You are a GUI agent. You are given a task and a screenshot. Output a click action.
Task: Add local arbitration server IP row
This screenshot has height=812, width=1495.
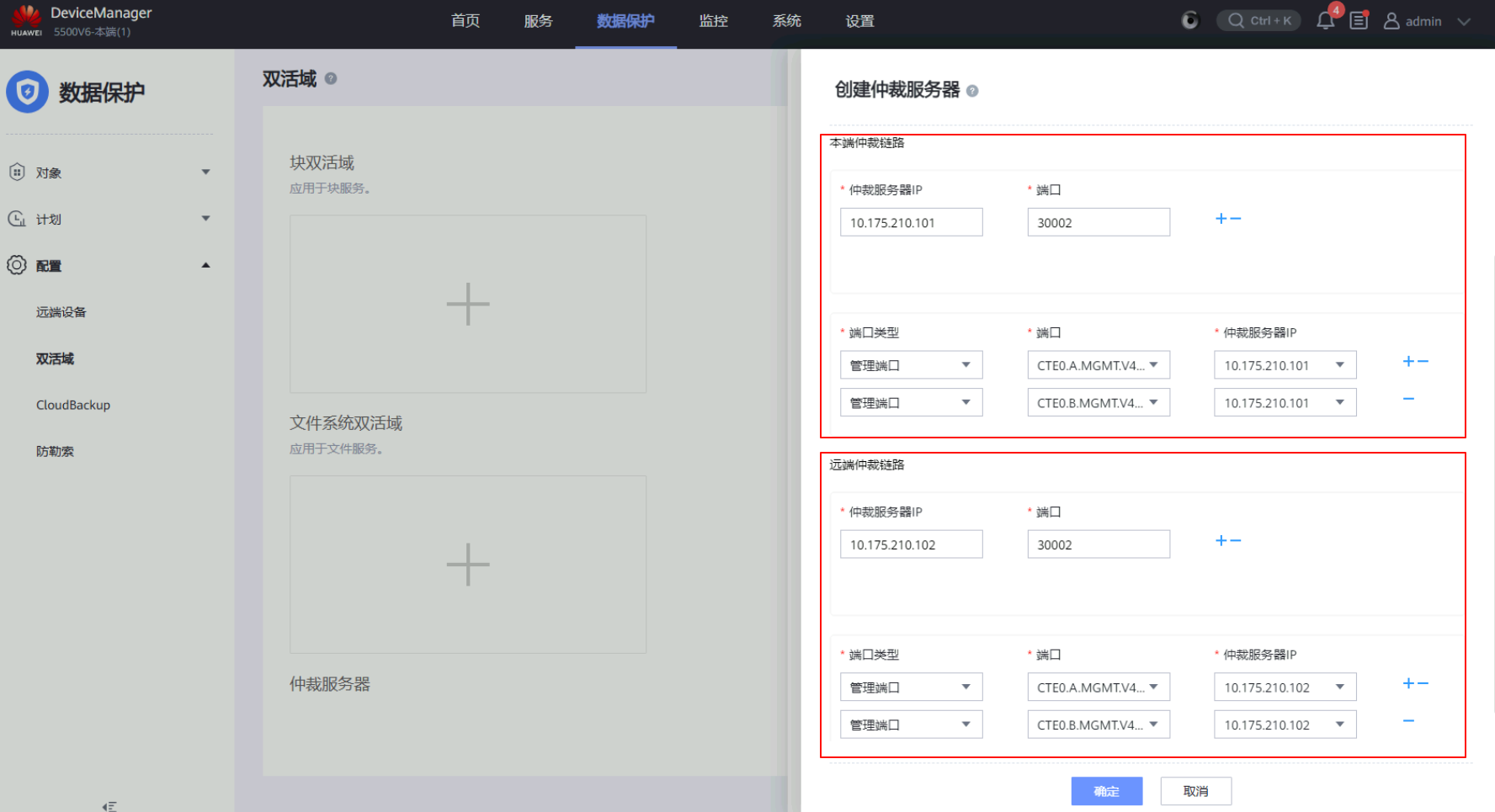pos(1221,219)
